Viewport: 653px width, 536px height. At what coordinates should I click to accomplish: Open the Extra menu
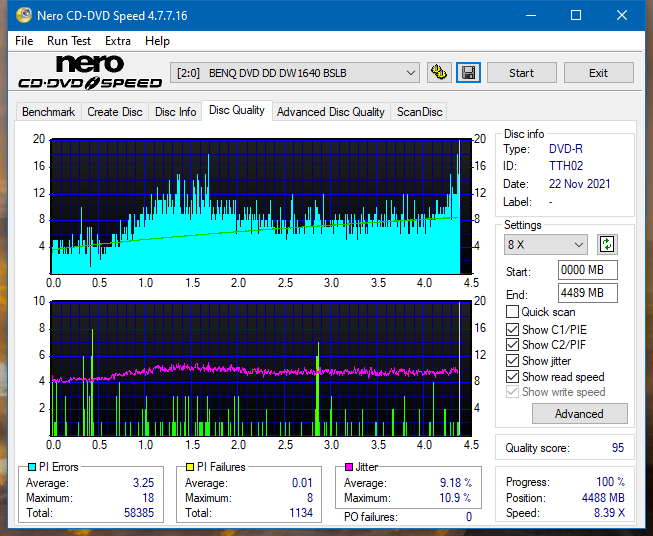[118, 41]
